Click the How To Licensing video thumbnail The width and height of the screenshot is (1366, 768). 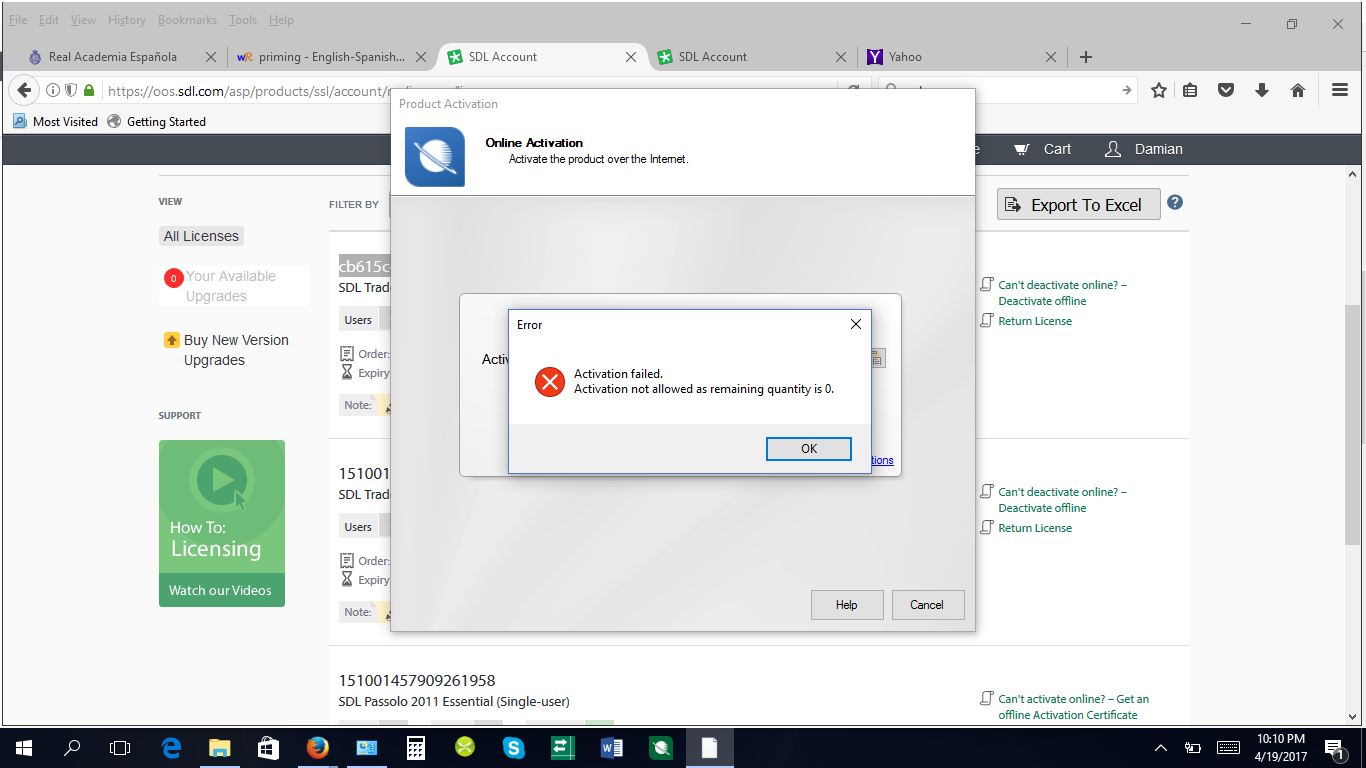coord(222,523)
